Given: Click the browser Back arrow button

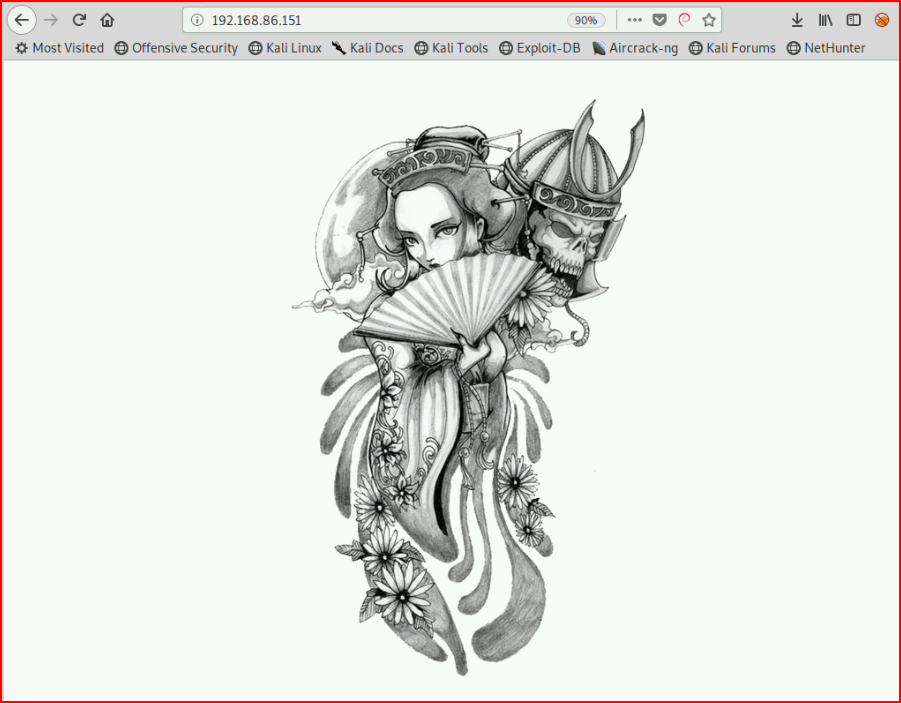Looking at the screenshot, I should [x=22, y=20].
